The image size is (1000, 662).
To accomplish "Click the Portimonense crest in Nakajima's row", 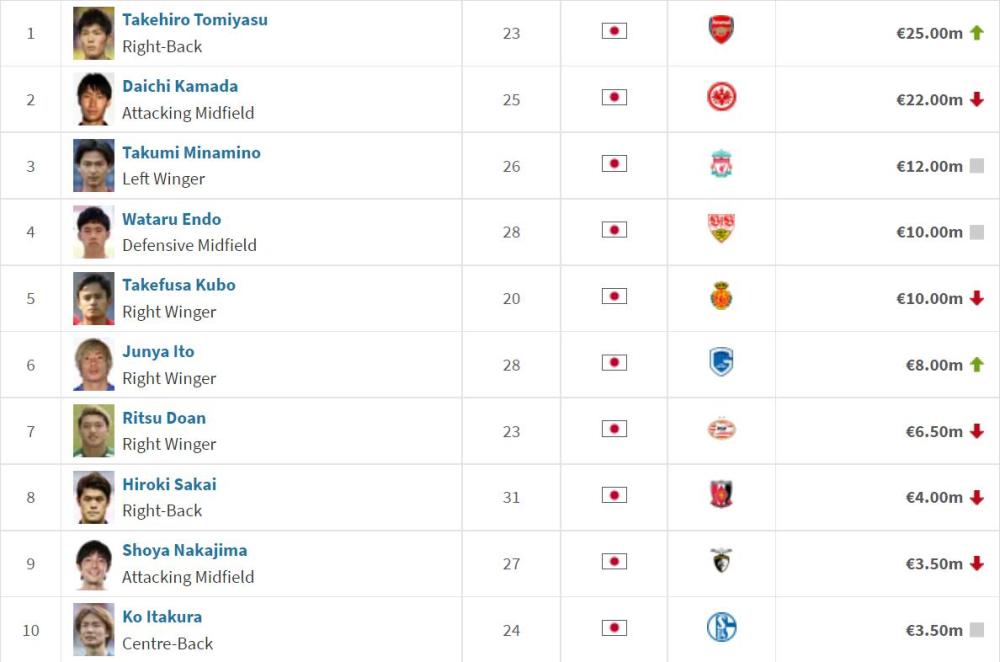I will tap(721, 560).
